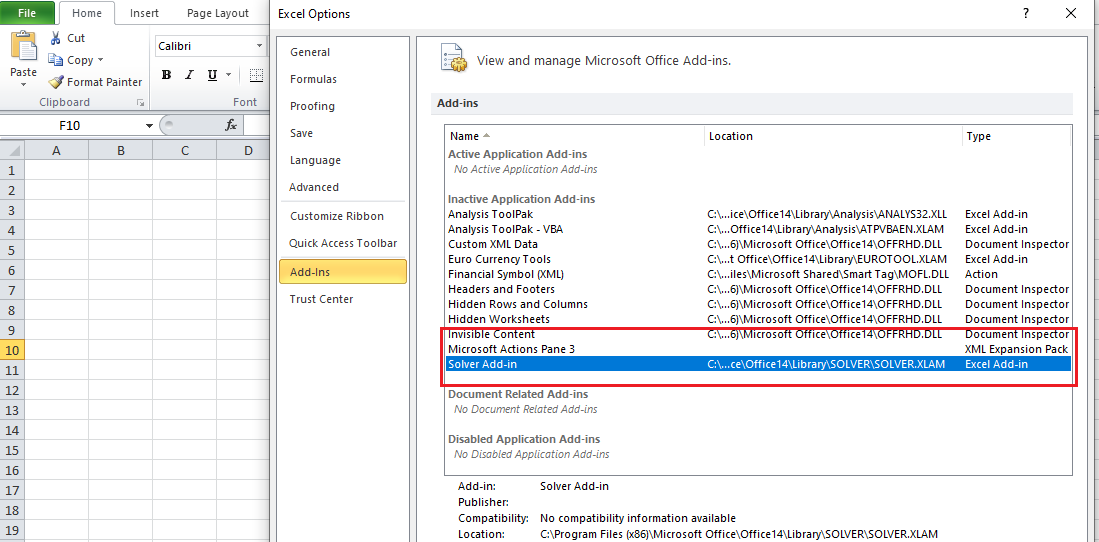Close the Excel Options dialog
The height and width of the screenshot is (542, 1099).
point(1070,13)
